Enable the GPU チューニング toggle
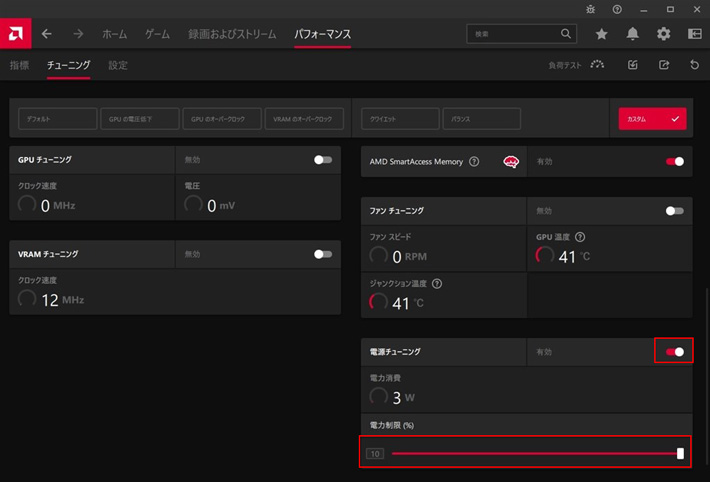 point(323,160)
